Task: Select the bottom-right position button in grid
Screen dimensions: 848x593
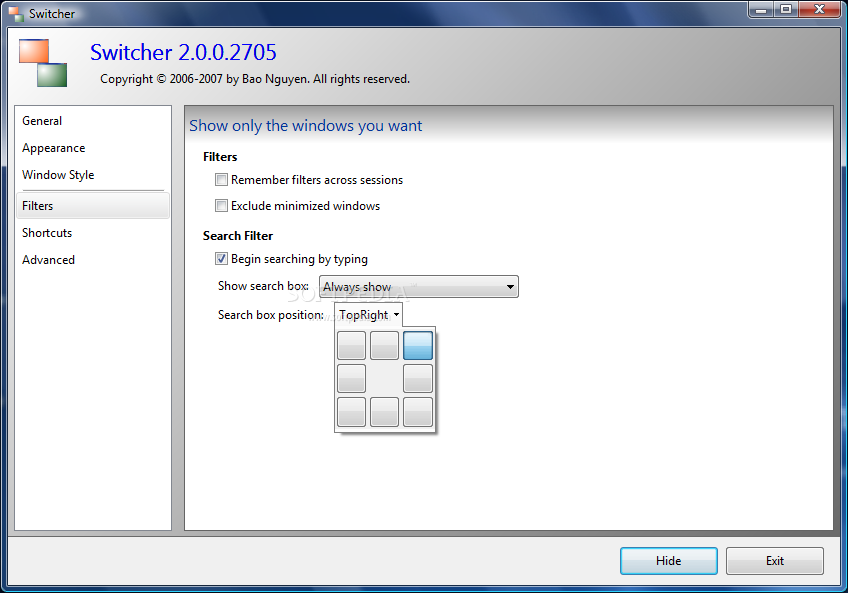Action: click(418, 412)
